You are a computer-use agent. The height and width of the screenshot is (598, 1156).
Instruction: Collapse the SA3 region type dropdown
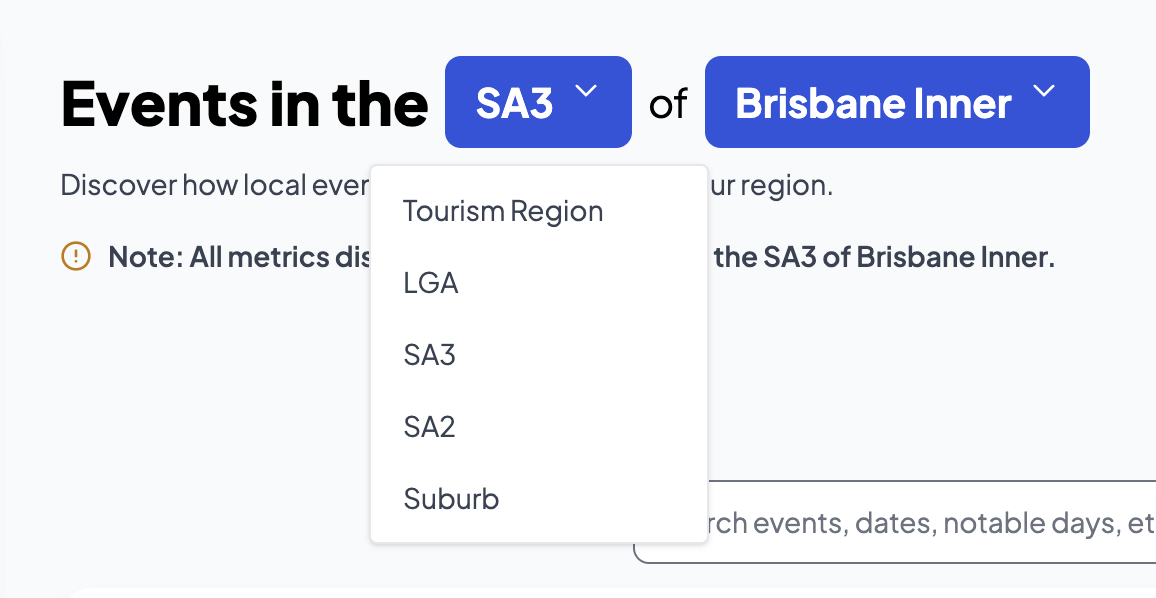click(538, 102)
